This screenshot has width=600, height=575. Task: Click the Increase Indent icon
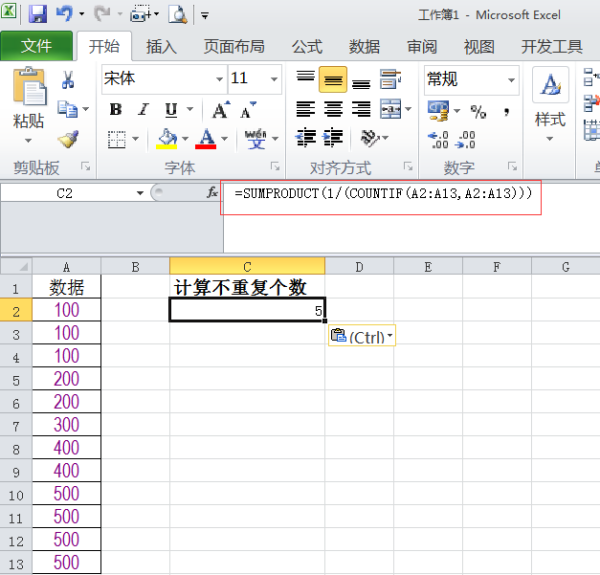click(333, 138)
